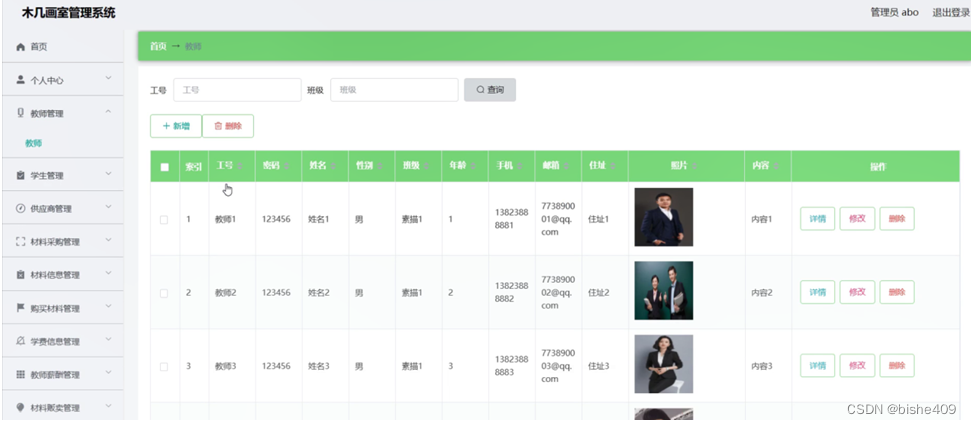Click the 新增 add button
Viewport: 971px width, 424px height.
point(175,126)
